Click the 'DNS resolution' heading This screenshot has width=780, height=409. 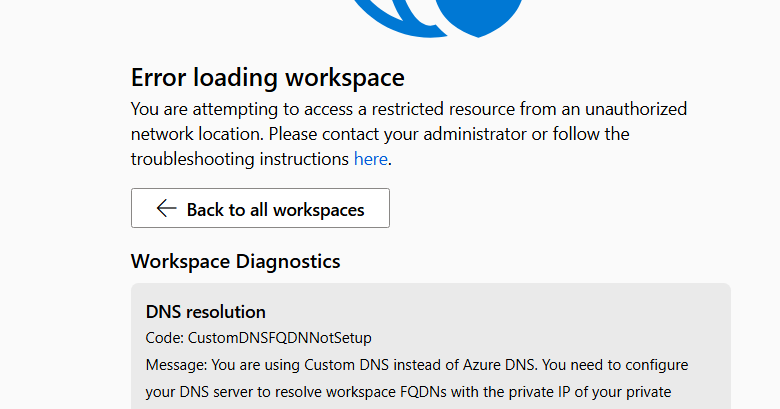(x=205, y=312)
